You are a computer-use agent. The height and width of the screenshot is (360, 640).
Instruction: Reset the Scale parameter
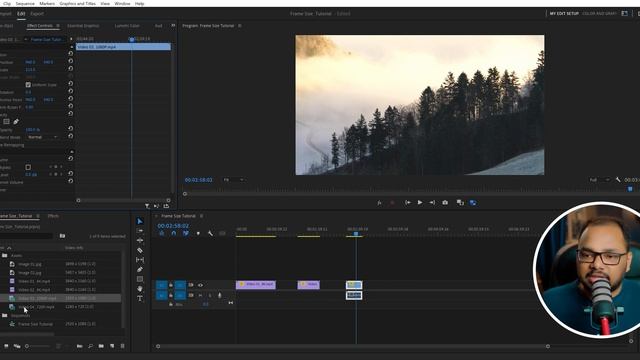pyautogui.click(x=71, y=69)
